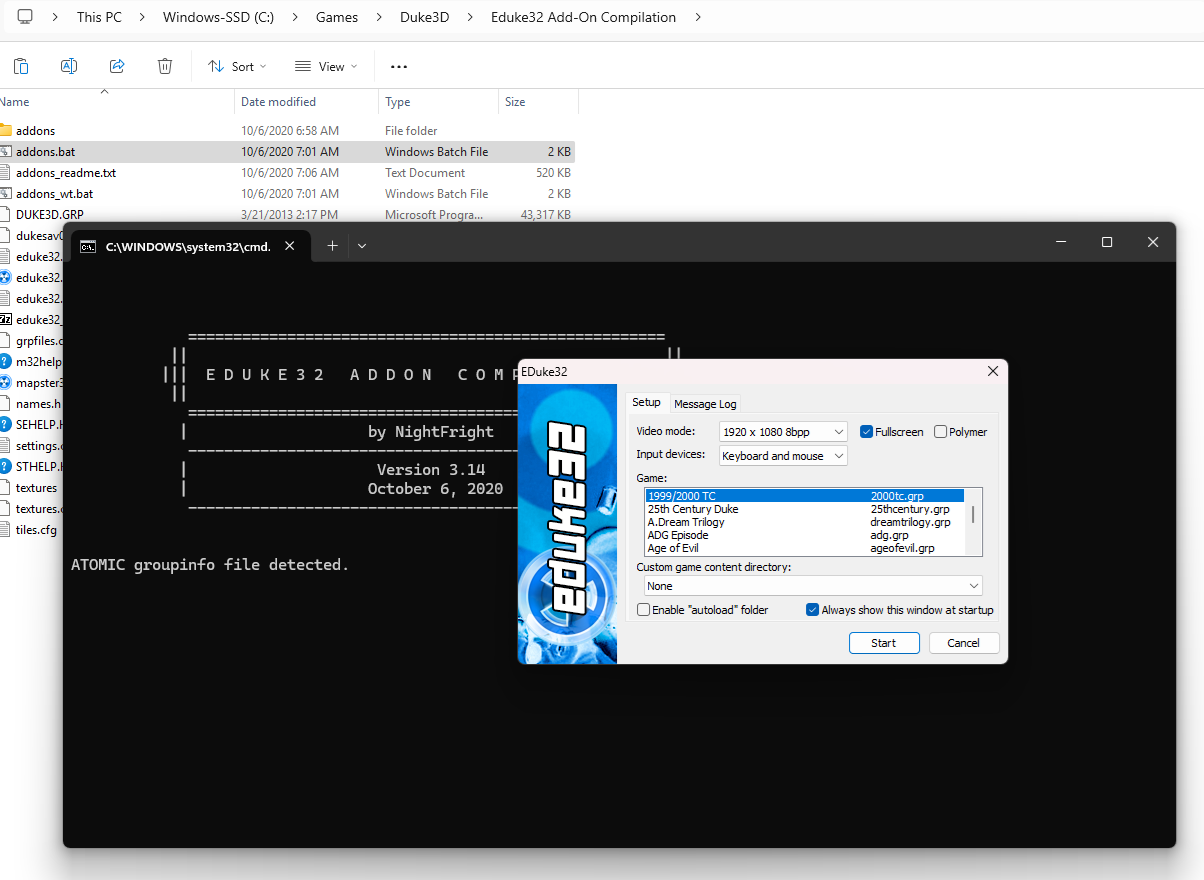Image resolution: width=1204 pixels, height=880 pixels.
Task: Open Custom game content directory dropdown
Action: (812, 586)
